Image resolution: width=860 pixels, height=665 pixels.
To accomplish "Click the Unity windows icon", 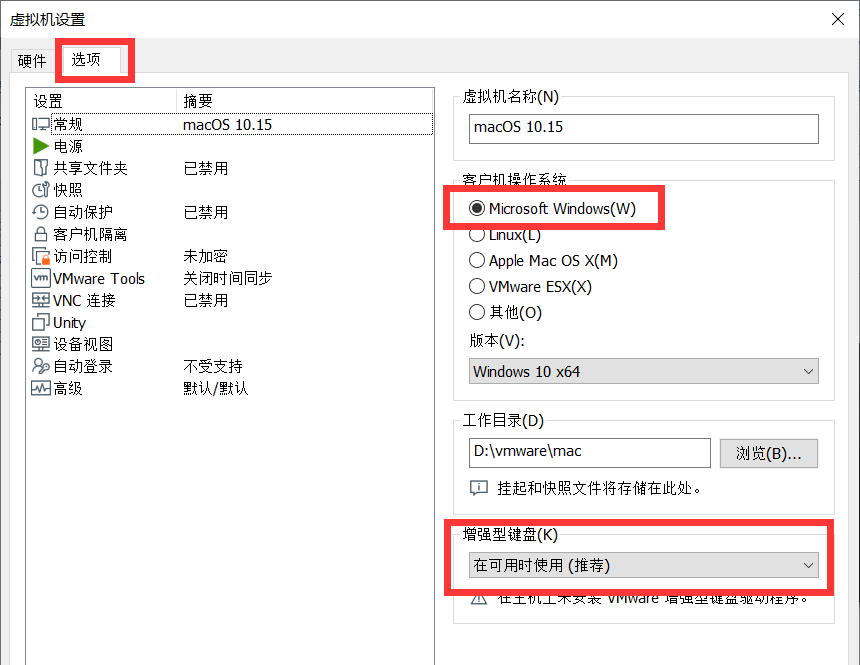I will pyautogui.click(x=41, y=322).
